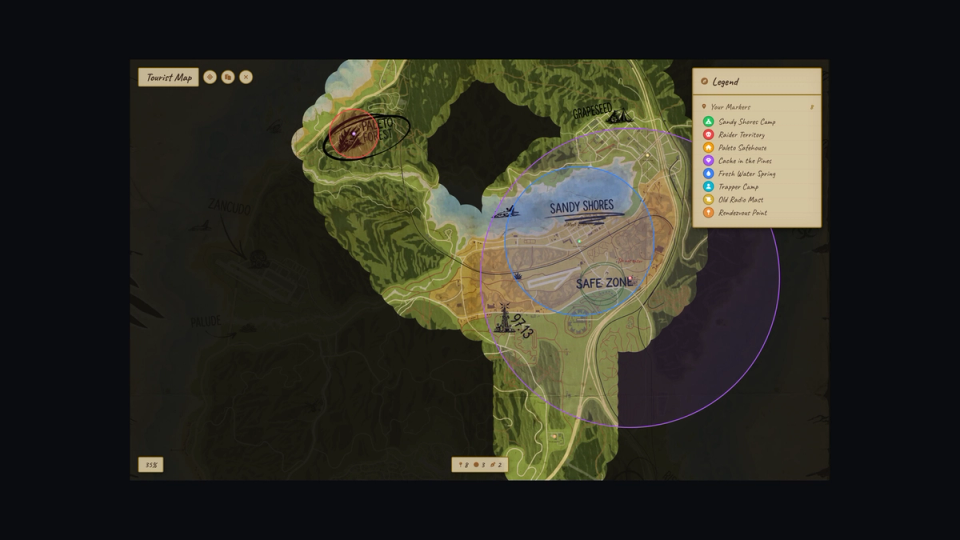The width and height of the screenshot is (960, 540).
Task: Click the orange Paleto Safehouse house icon
Action: point(708,148)
